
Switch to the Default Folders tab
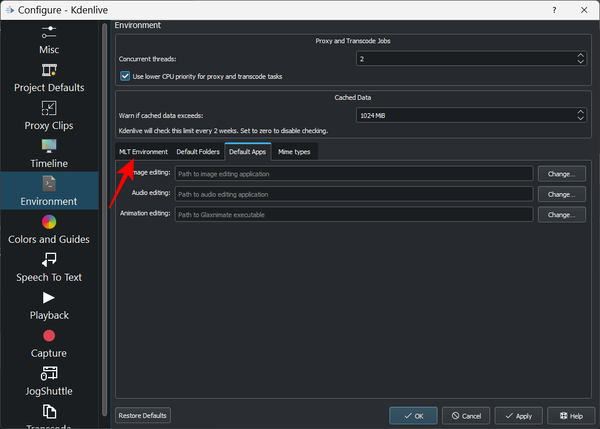tap(198, 152)
